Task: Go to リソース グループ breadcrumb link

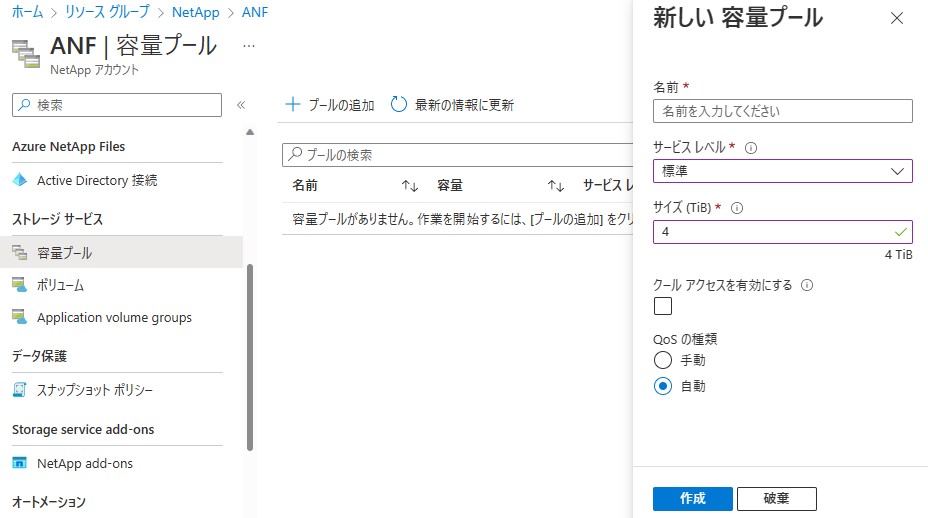Action: [107, 12]
